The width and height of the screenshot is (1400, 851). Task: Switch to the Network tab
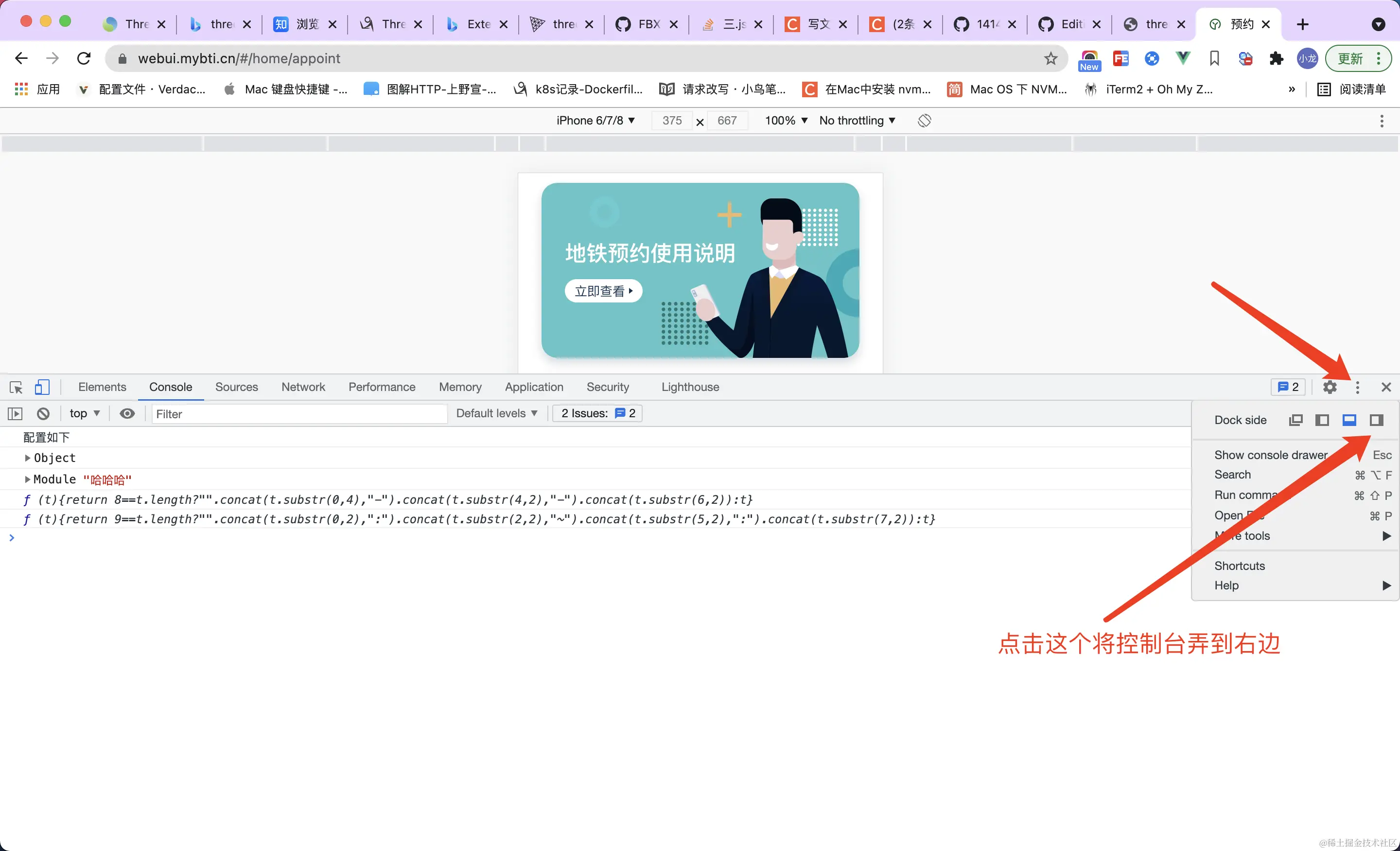point(303,387)
